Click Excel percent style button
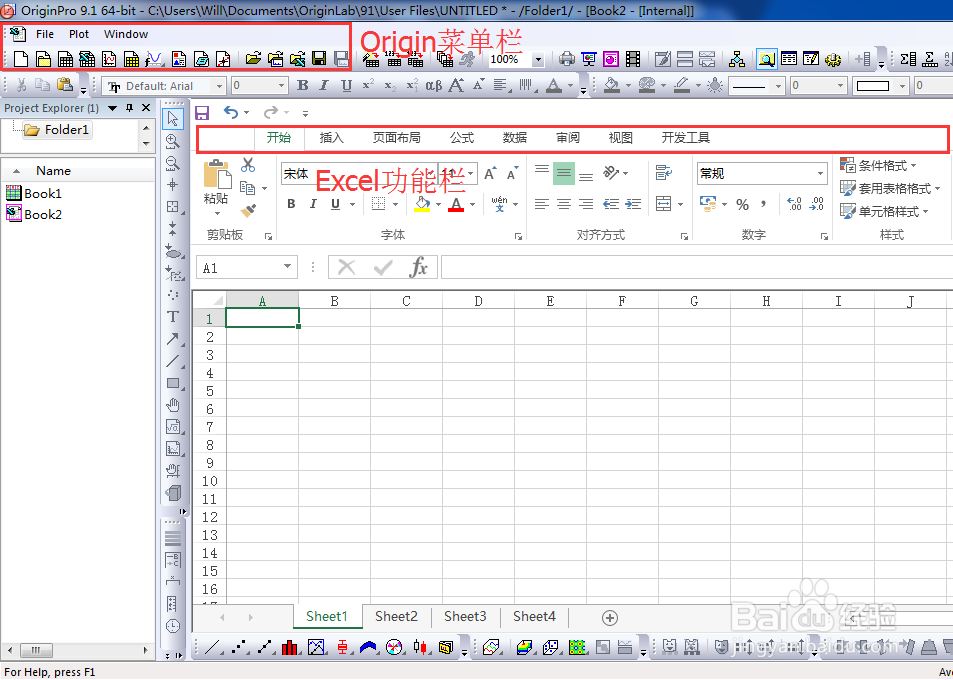The image size is (953, 680). pos(742,204)
